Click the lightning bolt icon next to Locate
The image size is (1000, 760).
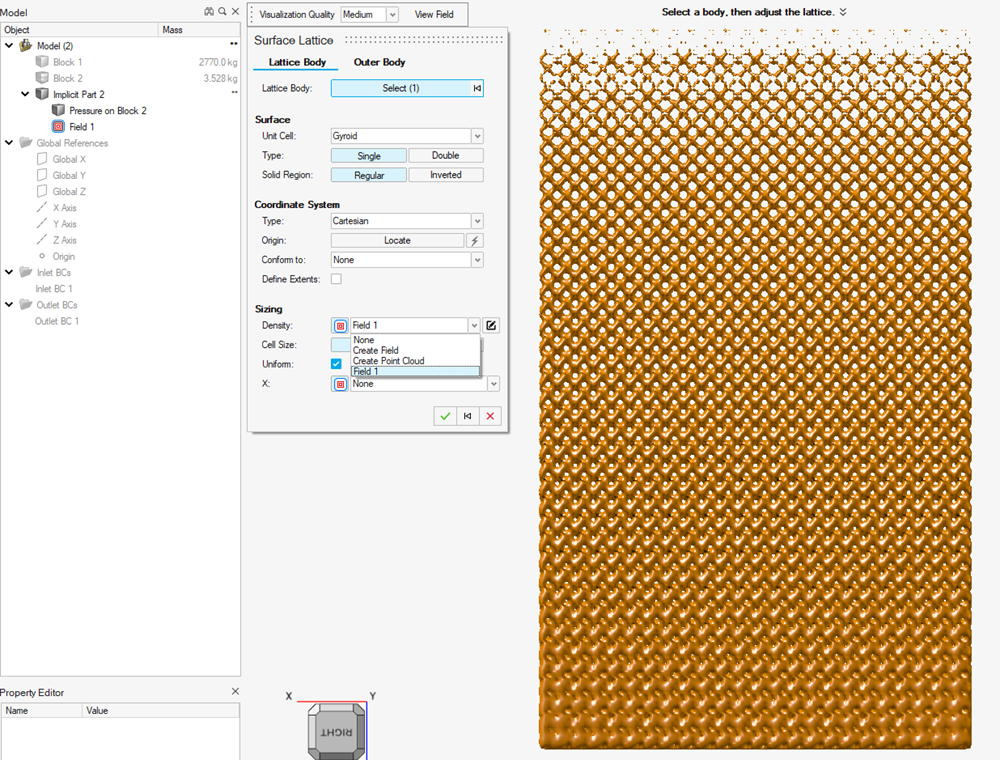pos(476,241)
